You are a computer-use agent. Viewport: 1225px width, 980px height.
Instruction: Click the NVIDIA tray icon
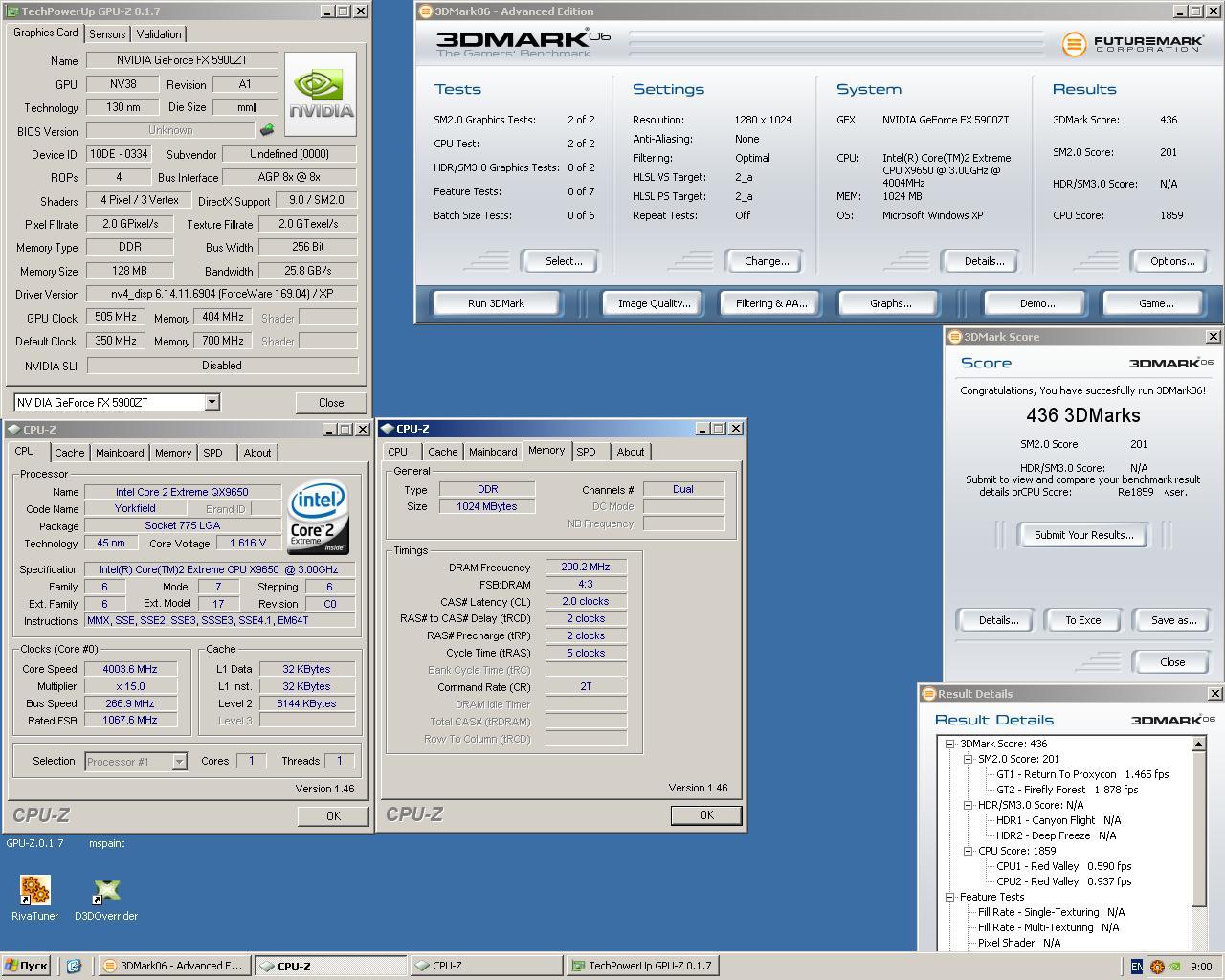[x=1173, y=967]
